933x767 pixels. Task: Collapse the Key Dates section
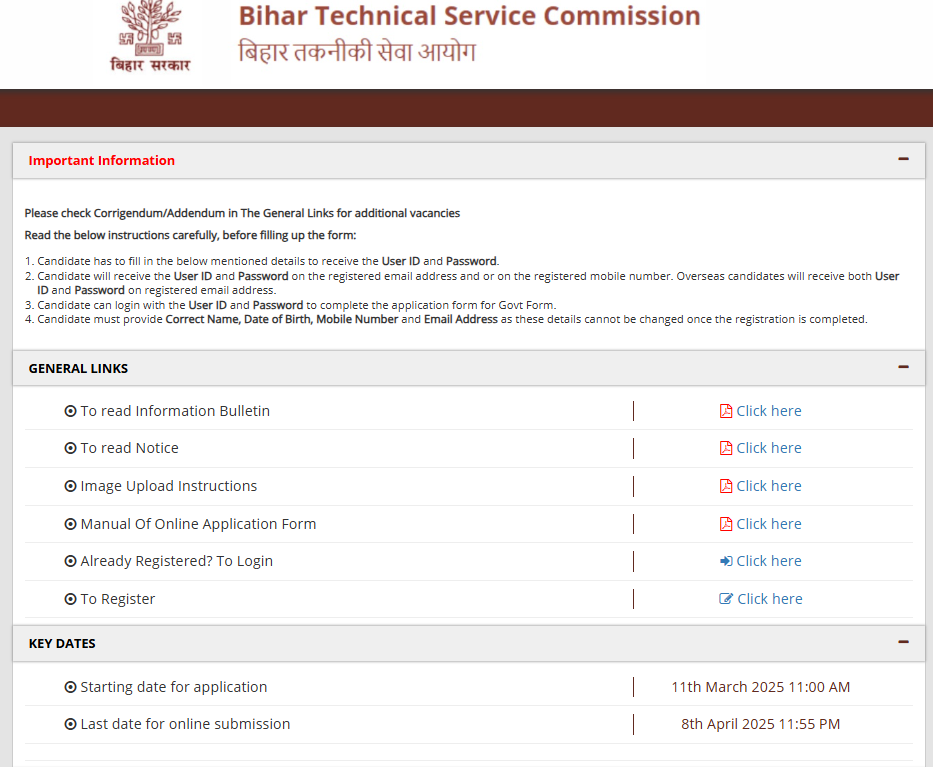(x=903, y=642)
